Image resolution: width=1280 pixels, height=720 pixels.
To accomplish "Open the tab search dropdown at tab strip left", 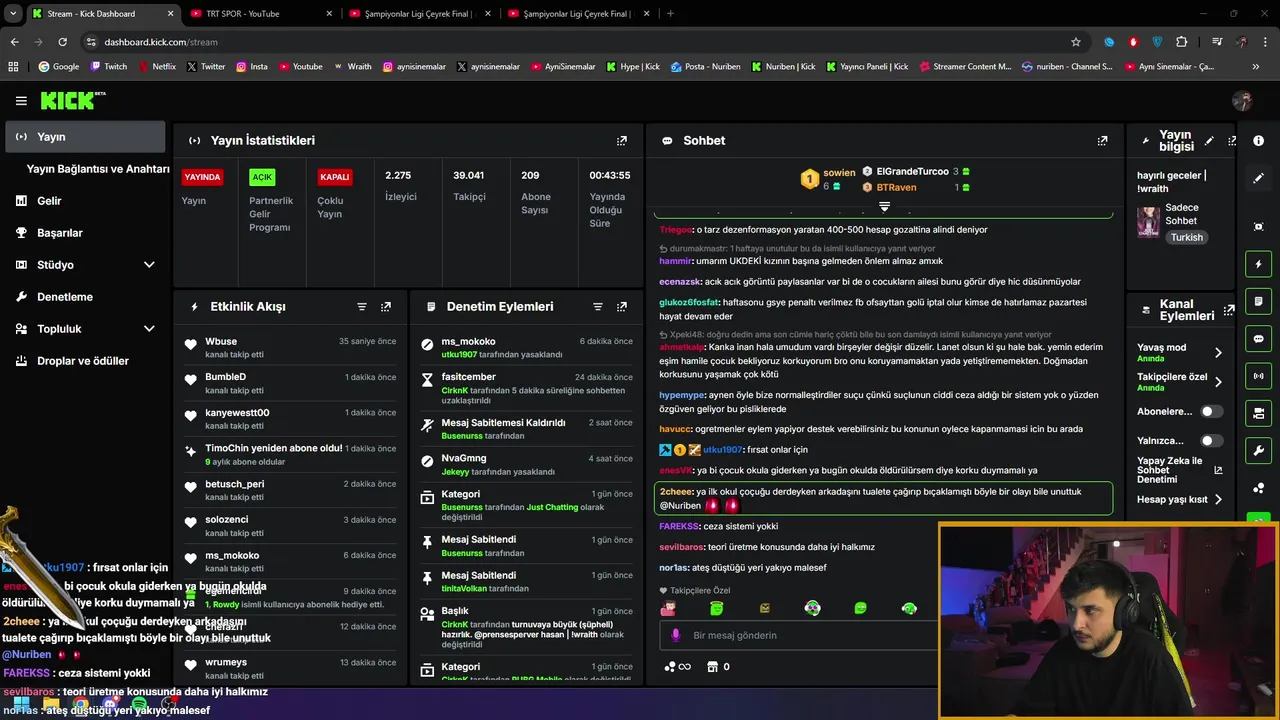I will (12, 14).
